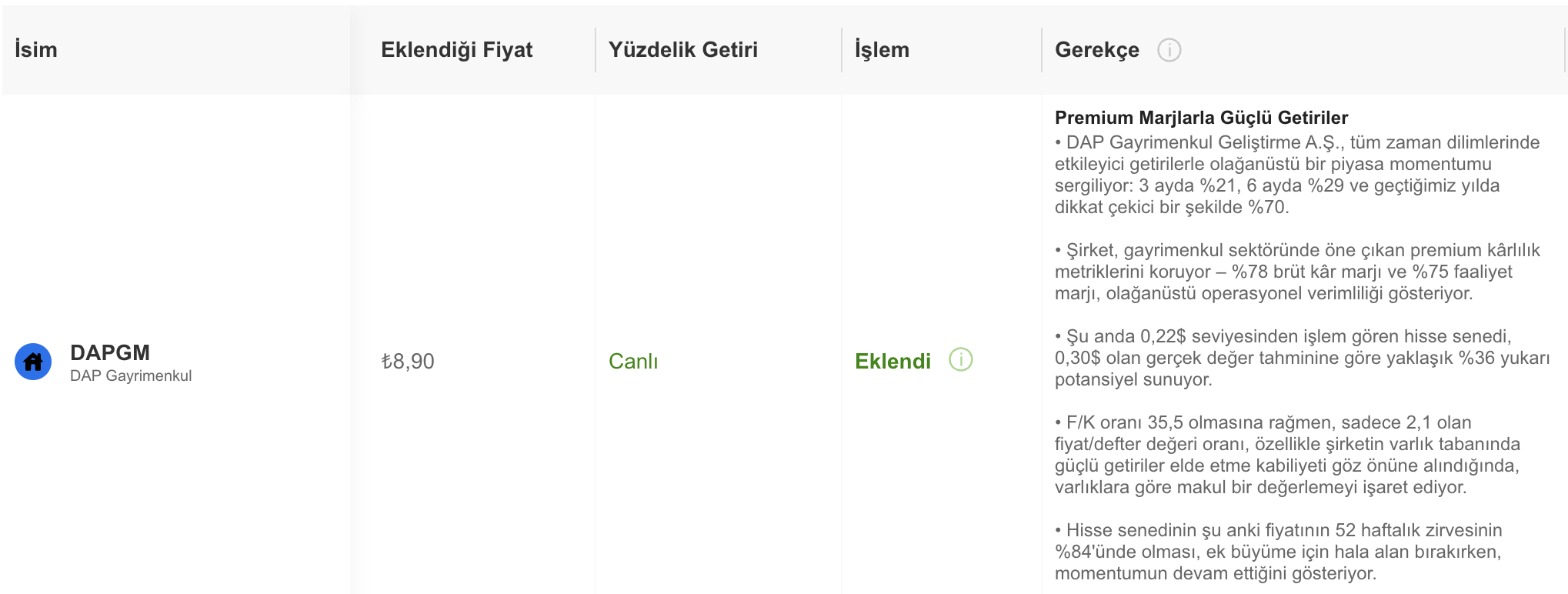
Task: Click the Yüzdelik Getiri column header
Action: click(683, 50)
